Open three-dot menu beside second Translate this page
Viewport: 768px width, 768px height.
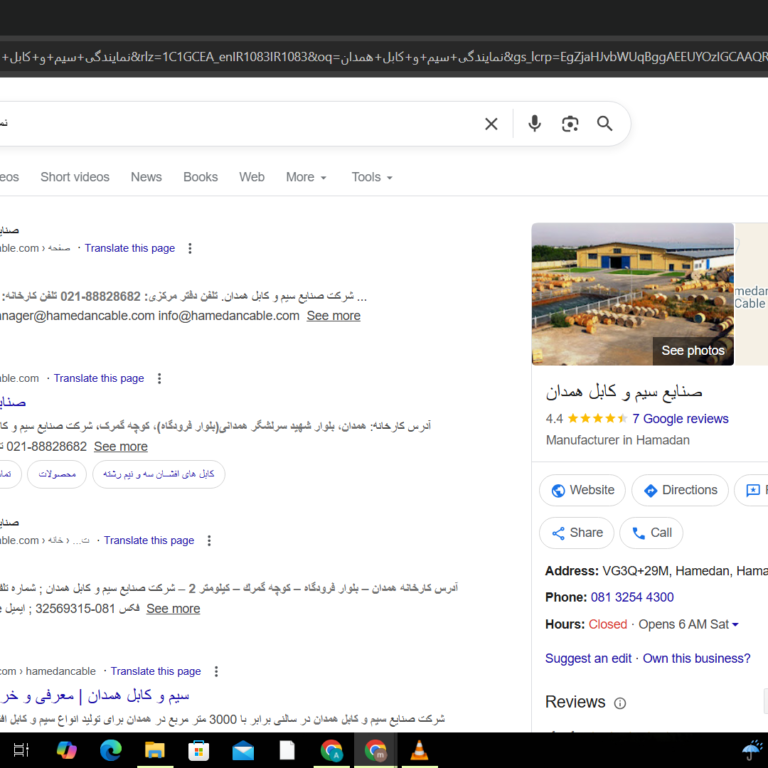pyautogui.click(x=159, y=379)
